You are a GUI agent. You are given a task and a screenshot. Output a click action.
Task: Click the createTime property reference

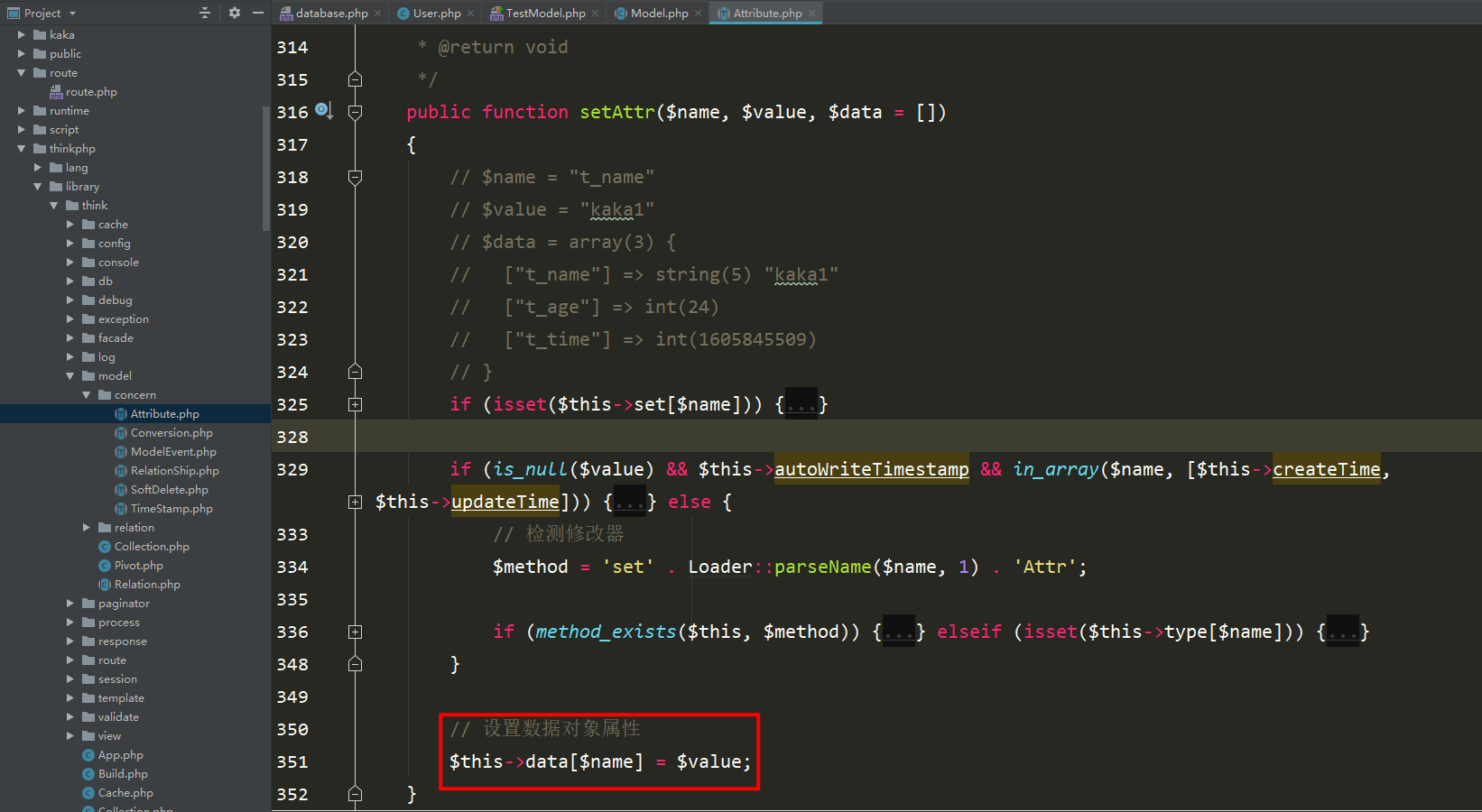coord(1326,469)
